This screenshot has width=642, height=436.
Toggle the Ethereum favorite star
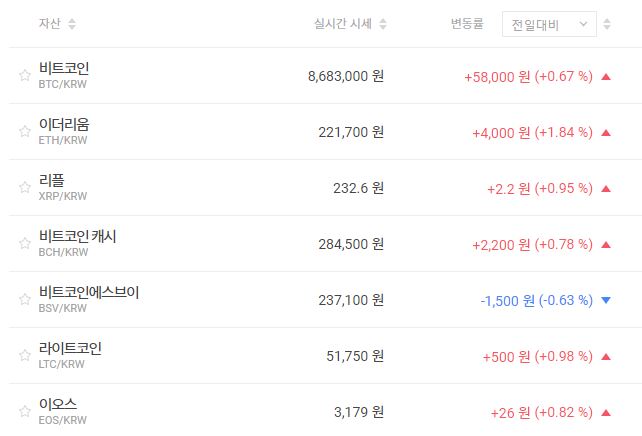click(x=25, y=132)
